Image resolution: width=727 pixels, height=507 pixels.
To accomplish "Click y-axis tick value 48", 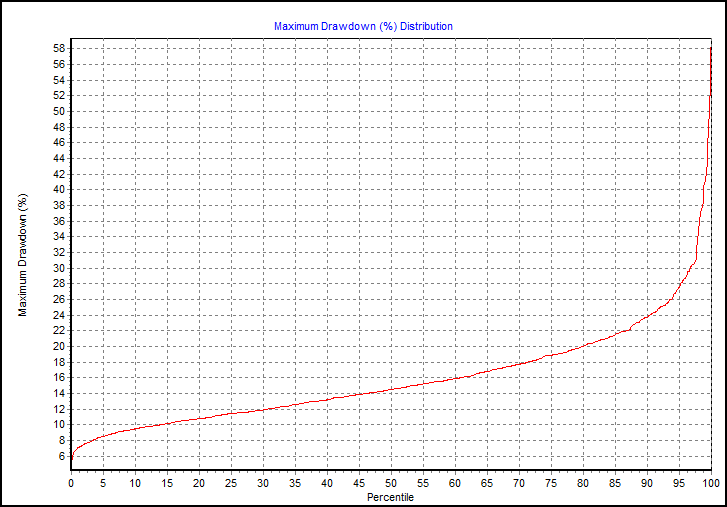I will pos(59,127).
